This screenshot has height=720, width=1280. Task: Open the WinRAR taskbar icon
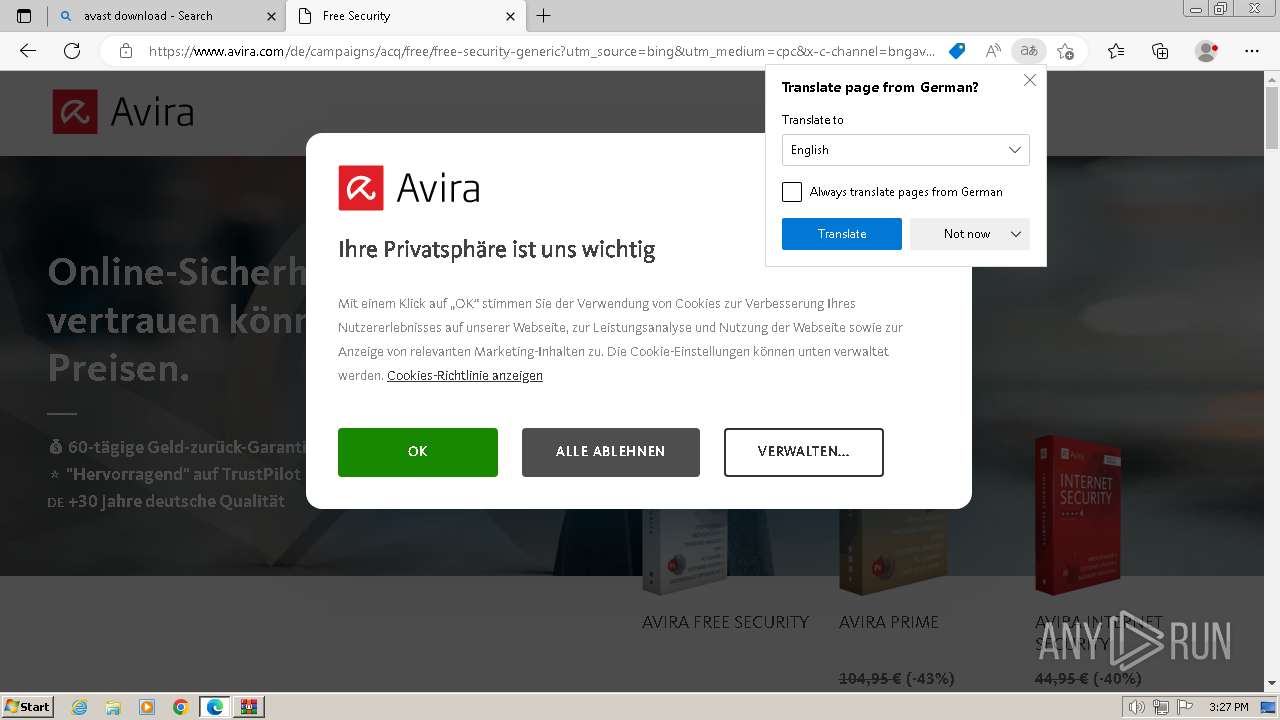[x=249, y=707]
